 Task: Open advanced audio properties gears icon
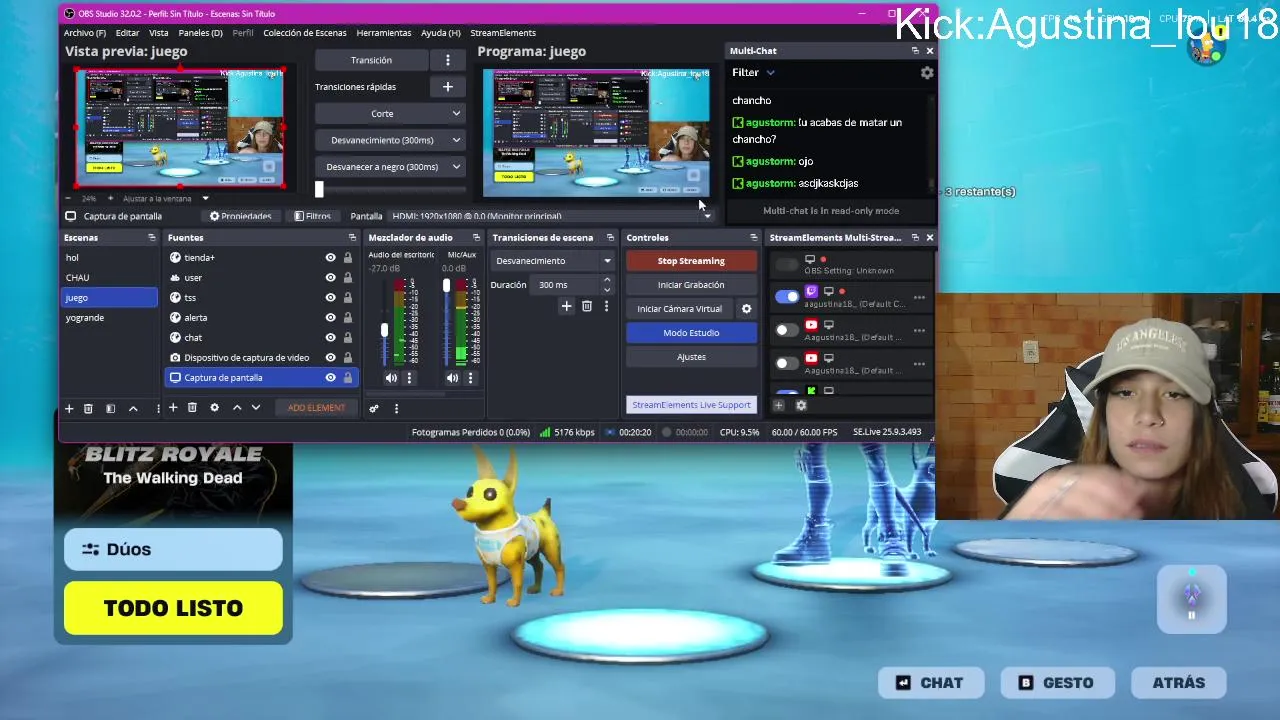coord(374,408)
